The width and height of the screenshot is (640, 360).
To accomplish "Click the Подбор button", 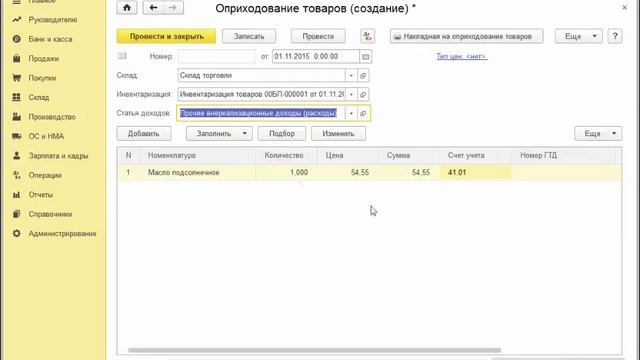I will [x=282, y=134].
